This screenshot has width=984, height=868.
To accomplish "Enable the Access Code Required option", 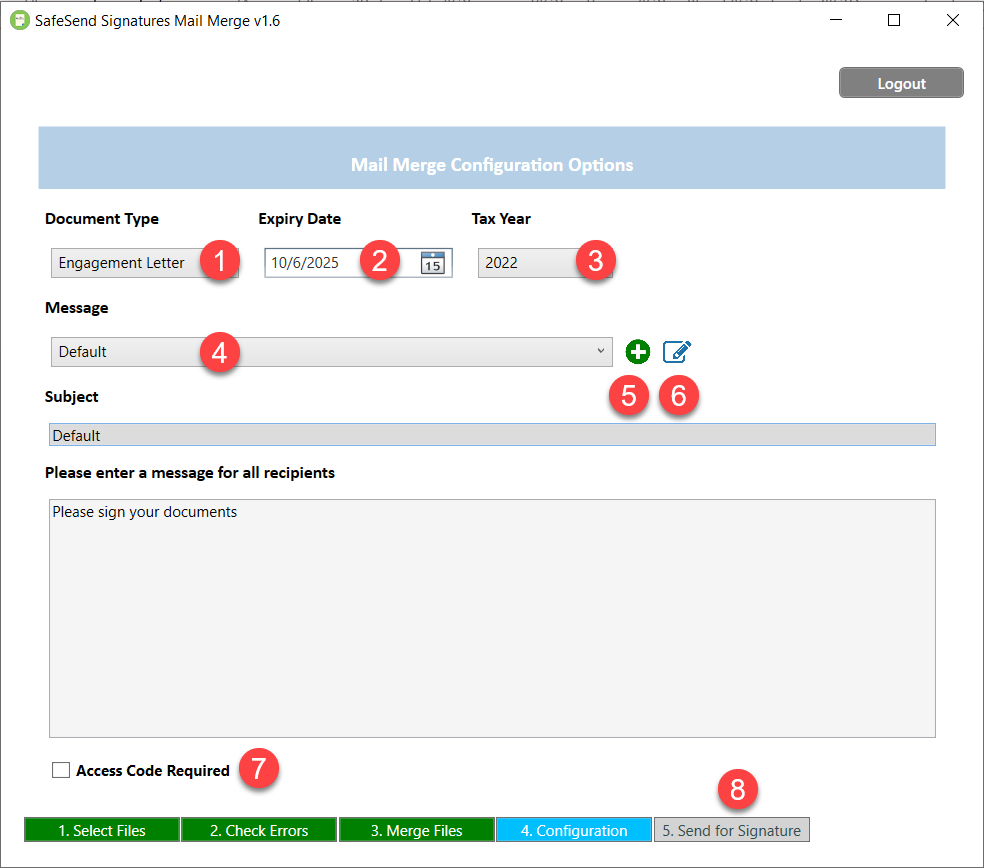I will click(61, 770).
